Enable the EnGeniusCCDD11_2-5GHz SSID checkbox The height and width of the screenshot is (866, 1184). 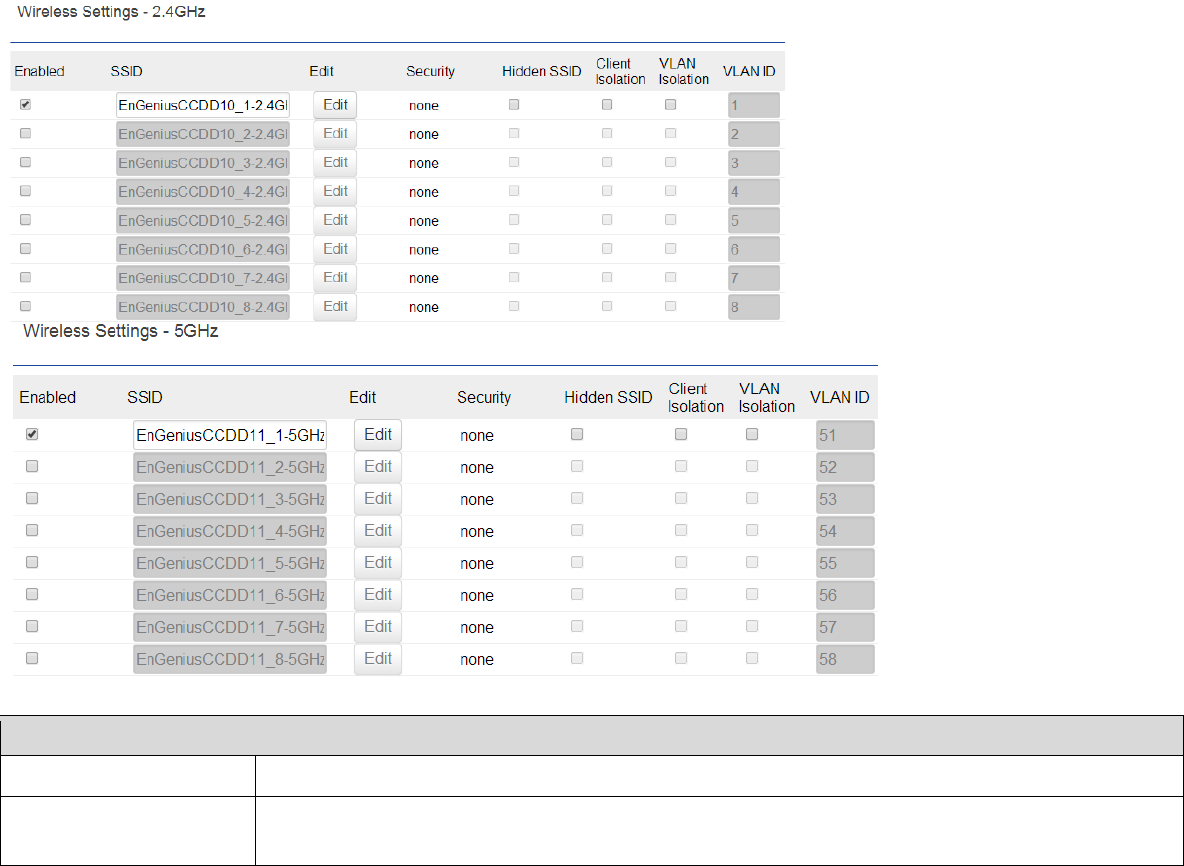[32, 467]
